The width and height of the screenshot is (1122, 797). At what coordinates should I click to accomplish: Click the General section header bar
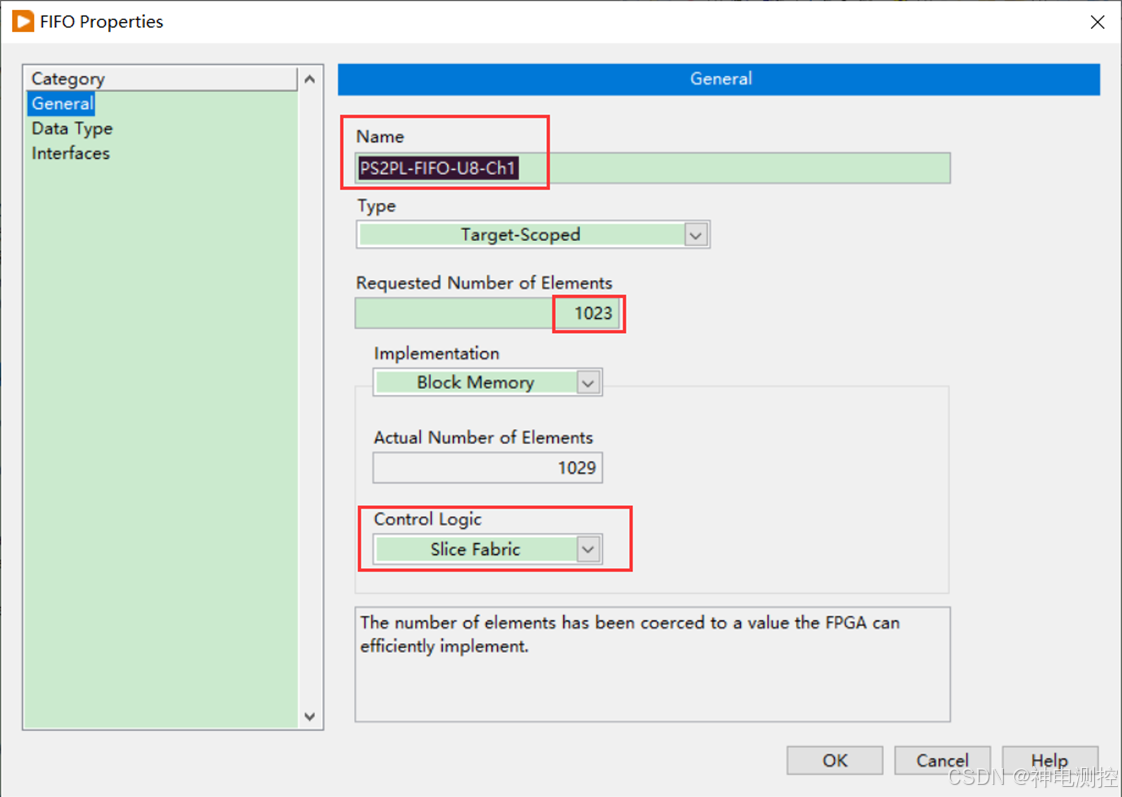click(x=718, y=79)
